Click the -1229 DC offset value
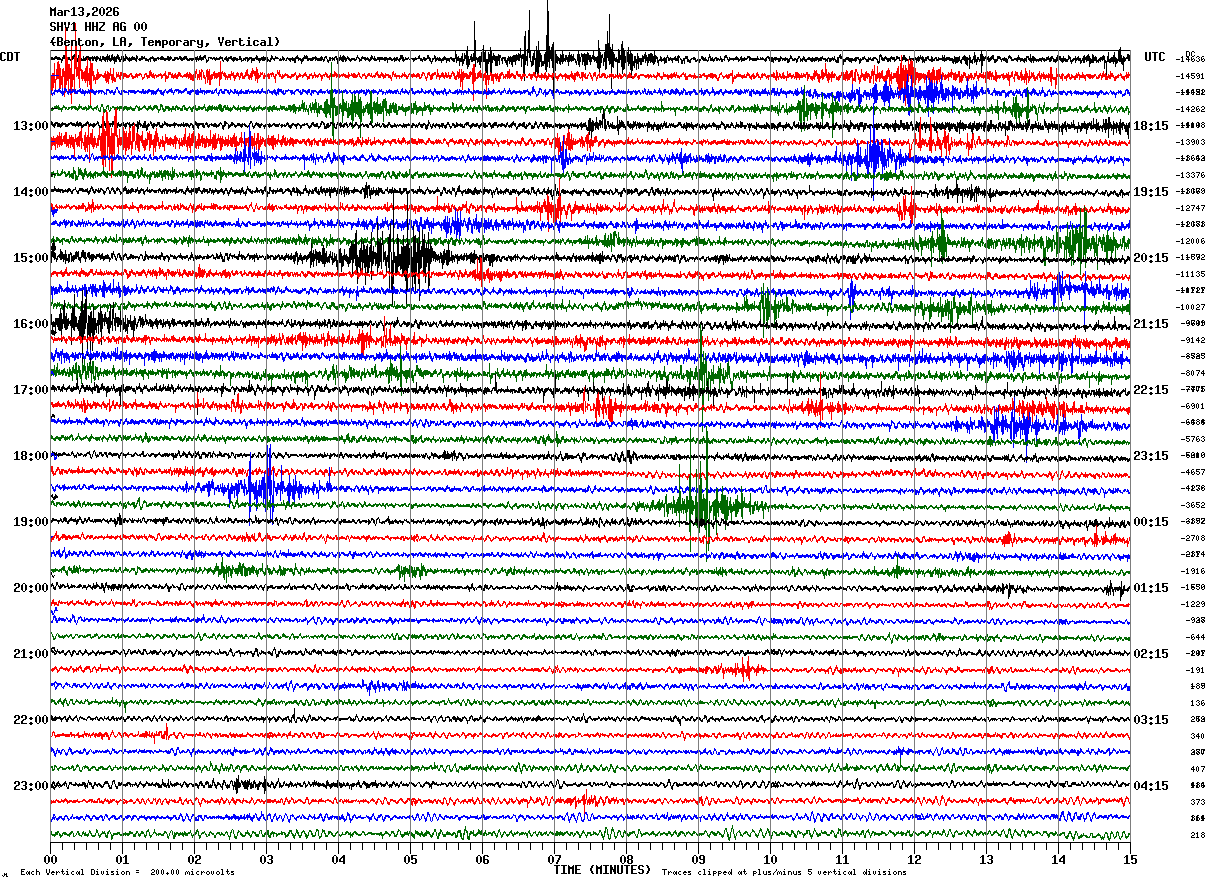 tap(1193, 604)
